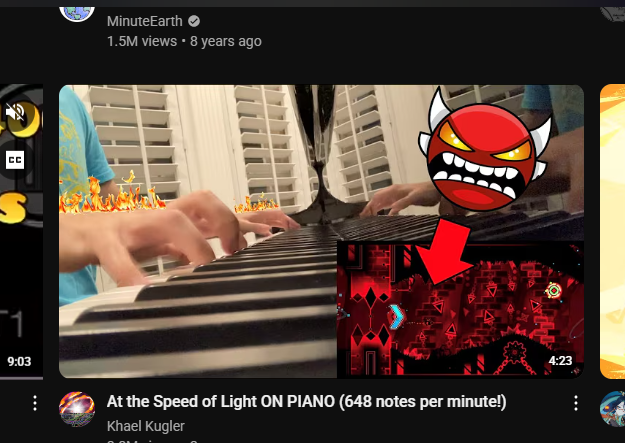Viewport: 625px width, 443px height.
Task: Unmute the left video preview
Action: 15,112
